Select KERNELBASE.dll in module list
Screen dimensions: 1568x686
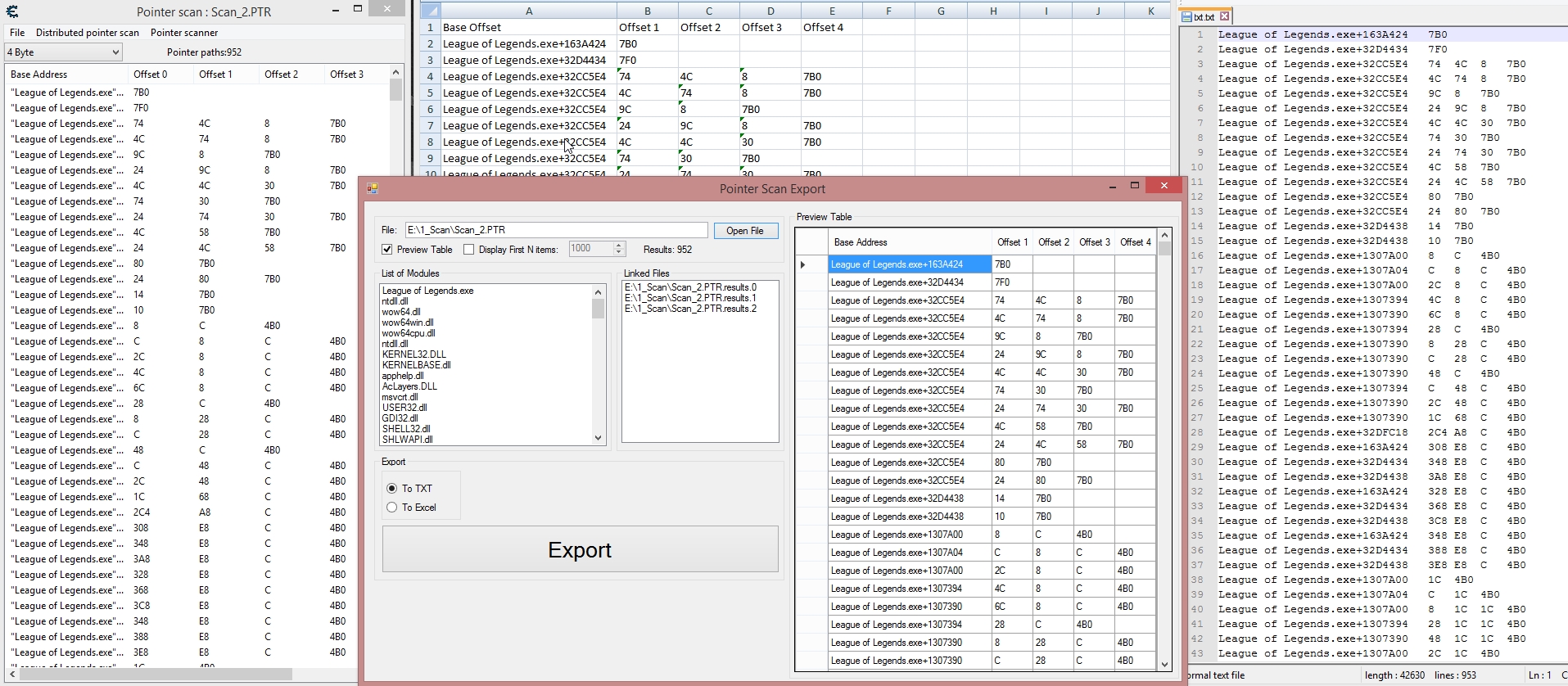pos(416,365)
